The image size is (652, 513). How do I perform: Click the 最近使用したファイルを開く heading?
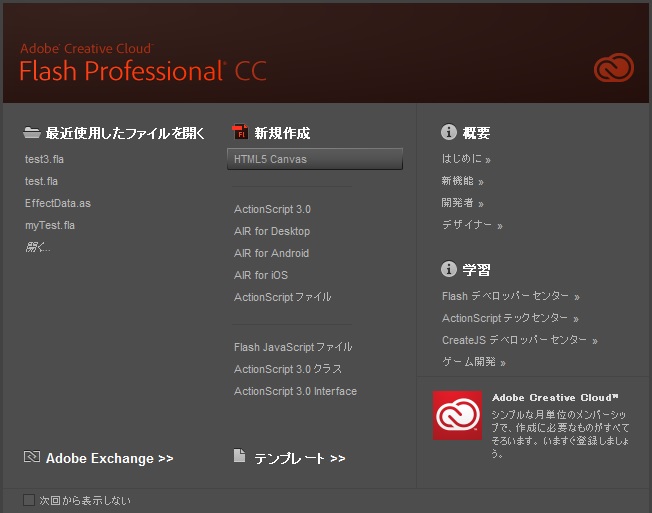tap(126, 133)
